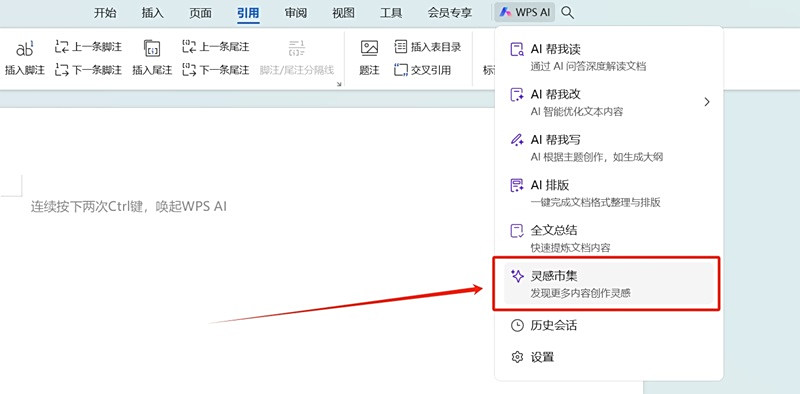Go to 下一条脚注
Viewport: 800px width, 394px height.
tap(89, 70)
